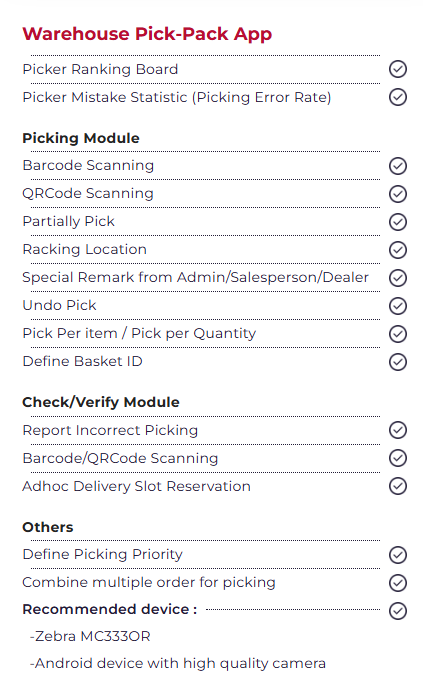Click the Picking Module heading

[81, 138]
